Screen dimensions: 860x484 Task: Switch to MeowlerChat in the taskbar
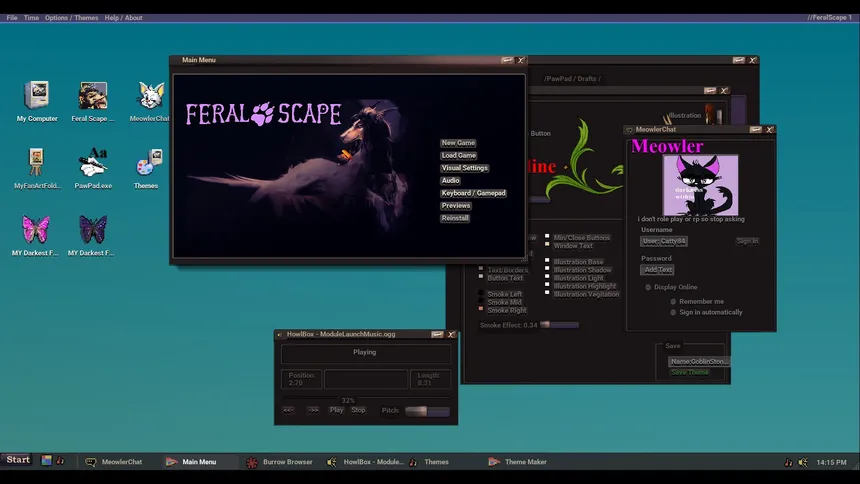[114, 462]
